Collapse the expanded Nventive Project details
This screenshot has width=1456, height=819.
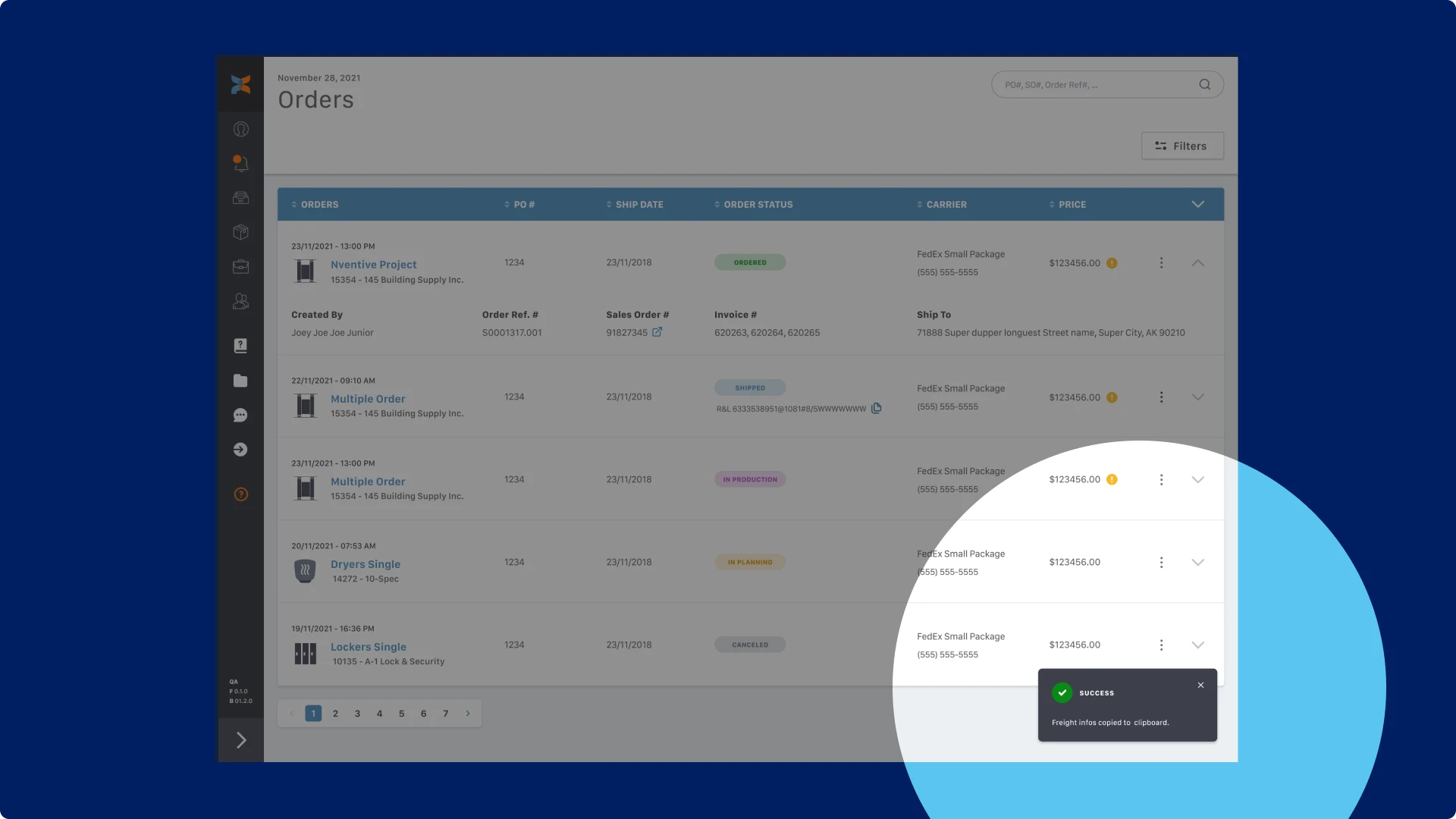[1198, 263]
